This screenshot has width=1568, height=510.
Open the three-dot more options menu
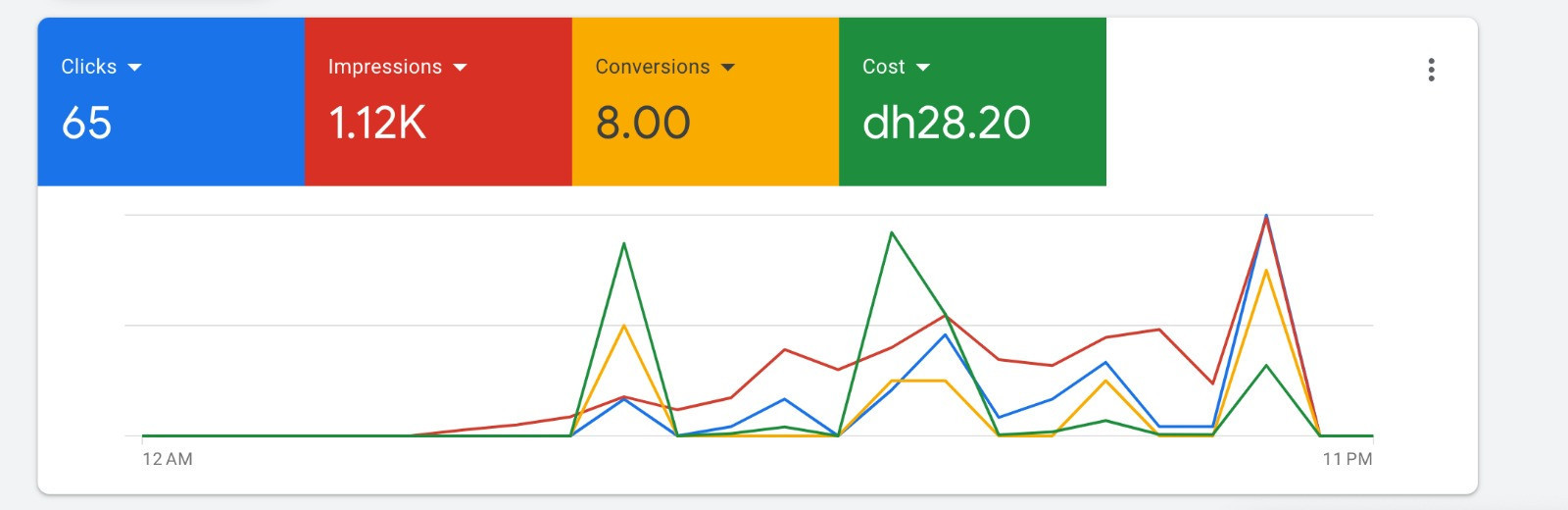pyautogui.click(x=1432, y=70)
